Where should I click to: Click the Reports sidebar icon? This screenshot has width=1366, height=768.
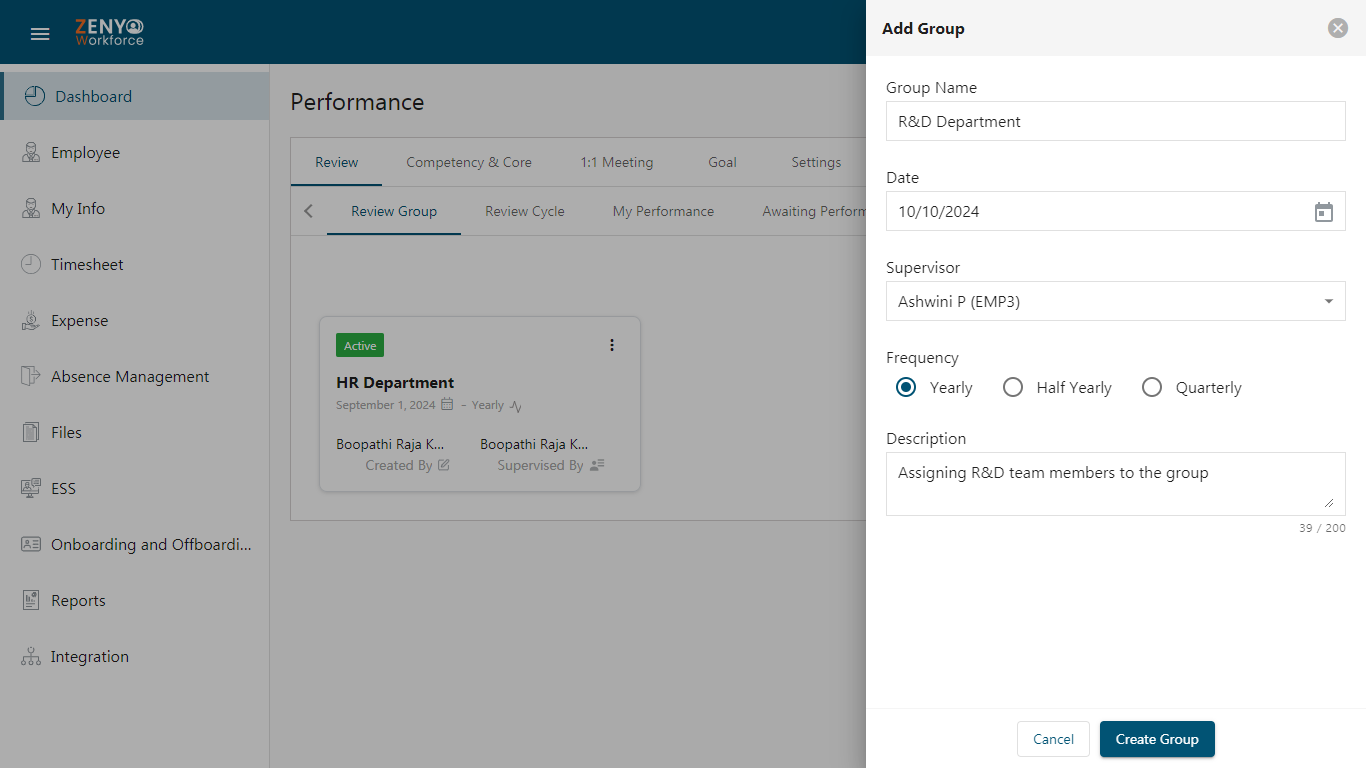coord(31,600)
